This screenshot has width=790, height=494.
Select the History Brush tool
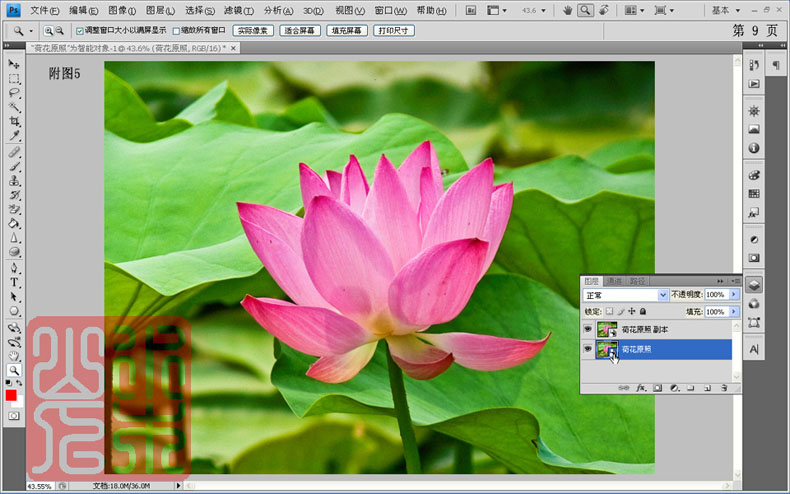tap(14, 195)
